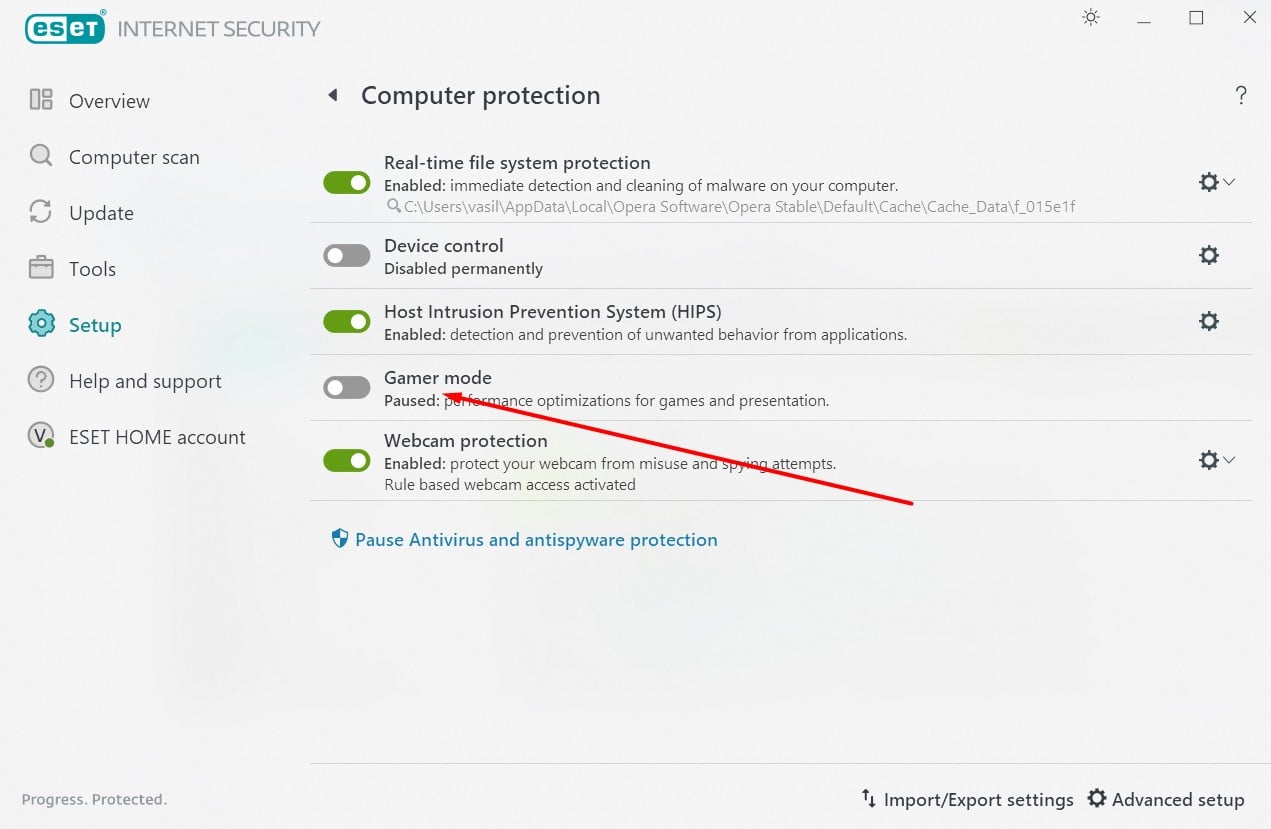Open HIPS gear settings icon

(x=1209, y=322)
